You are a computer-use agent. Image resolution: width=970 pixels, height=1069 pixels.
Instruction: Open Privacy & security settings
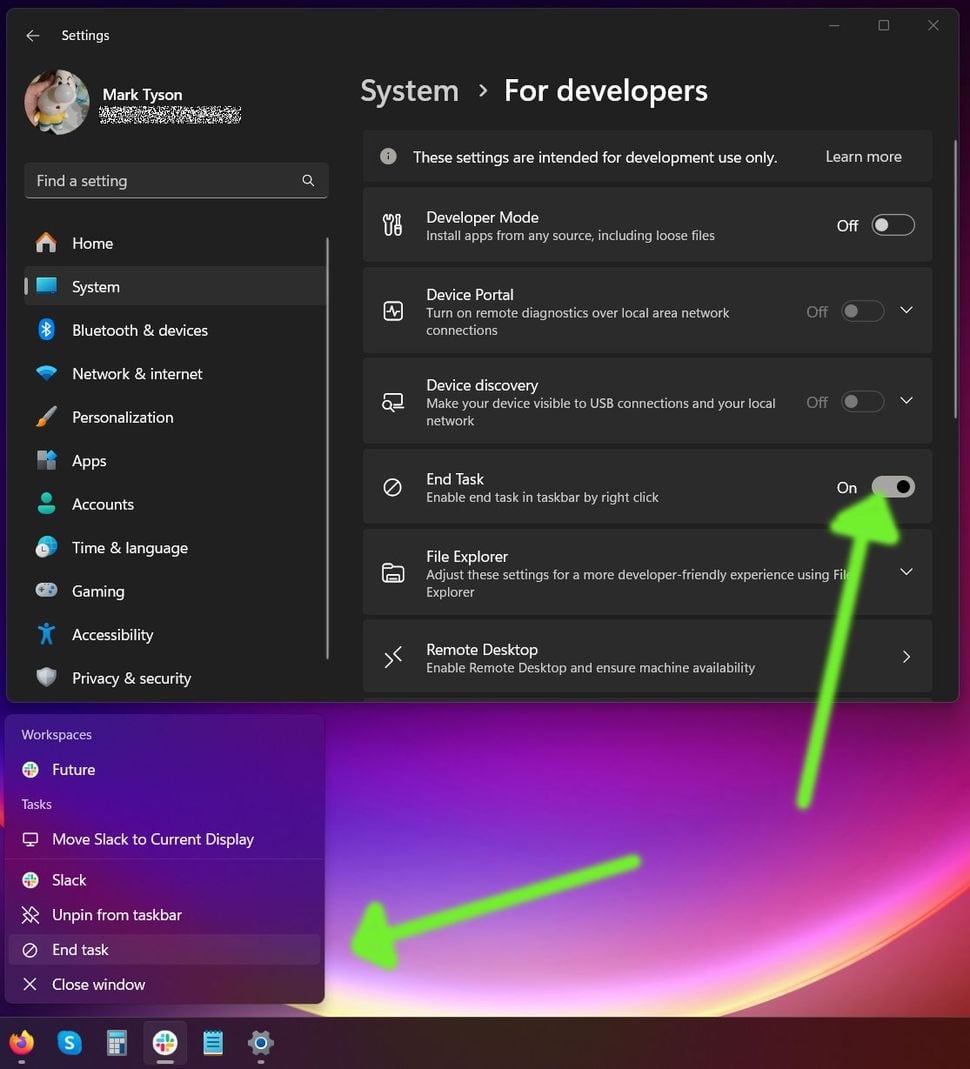point(131,678)
